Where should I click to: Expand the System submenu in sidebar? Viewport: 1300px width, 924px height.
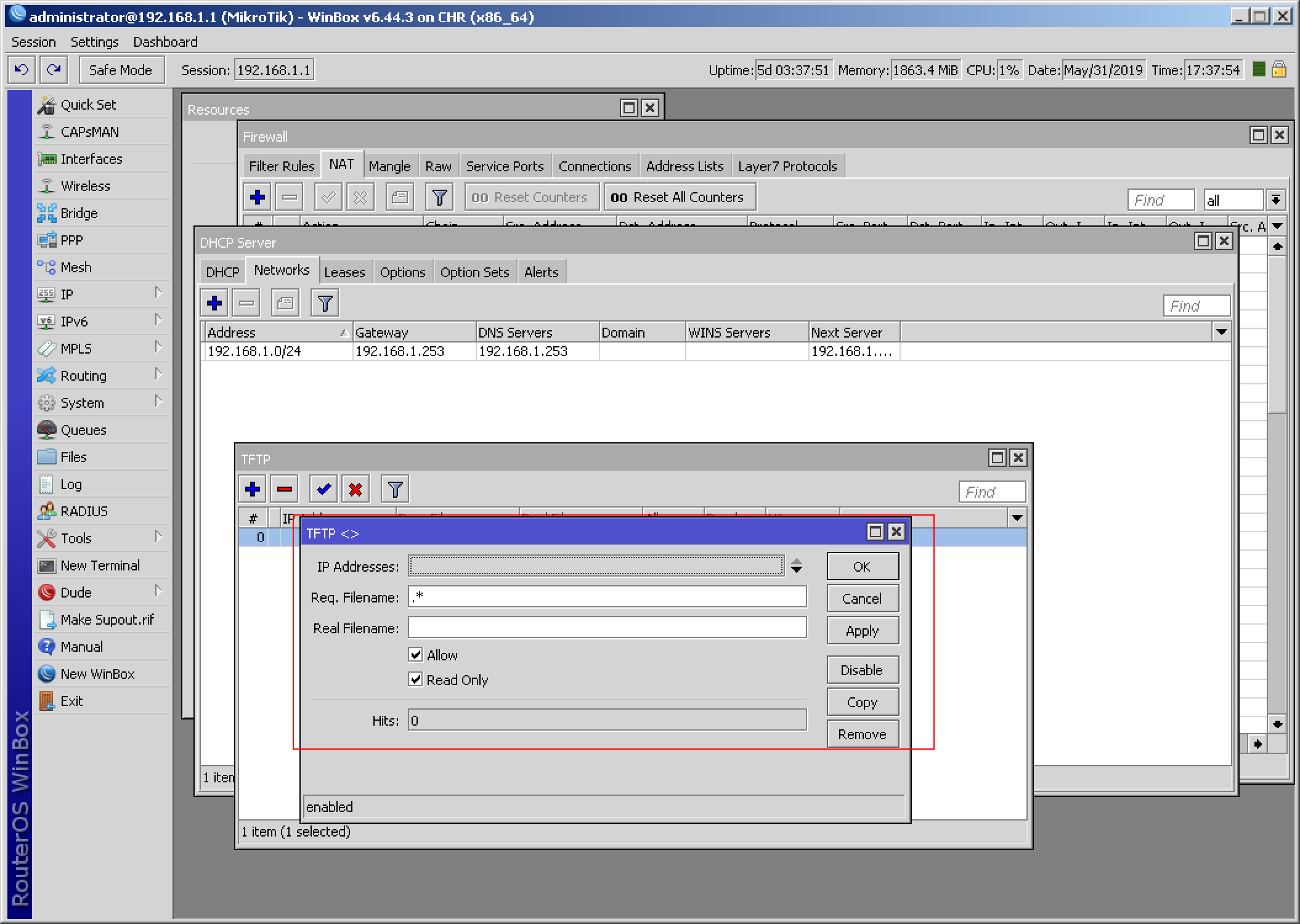(x=158, y=402)
